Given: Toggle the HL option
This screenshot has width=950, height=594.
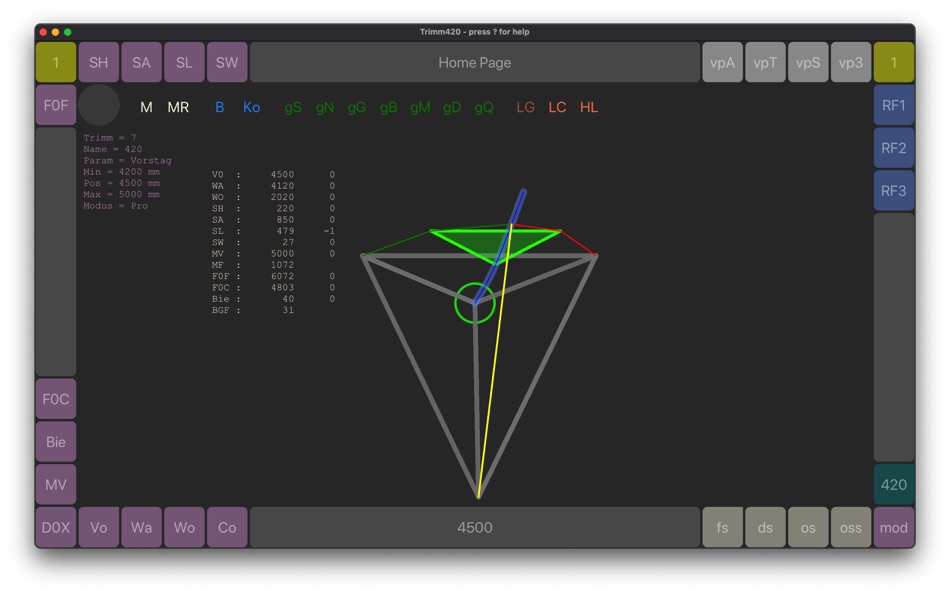Looking at the screenshot, I should (589, 107).
